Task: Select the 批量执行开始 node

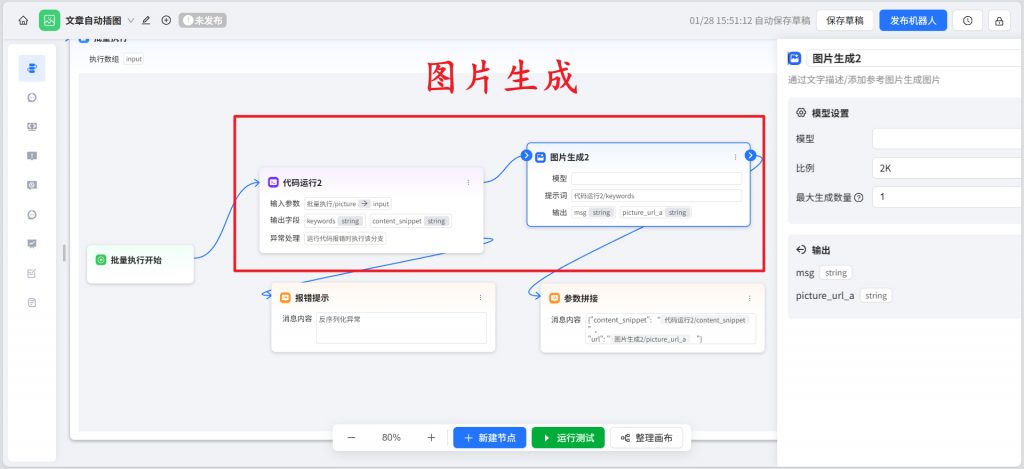Action: [140, 264]
